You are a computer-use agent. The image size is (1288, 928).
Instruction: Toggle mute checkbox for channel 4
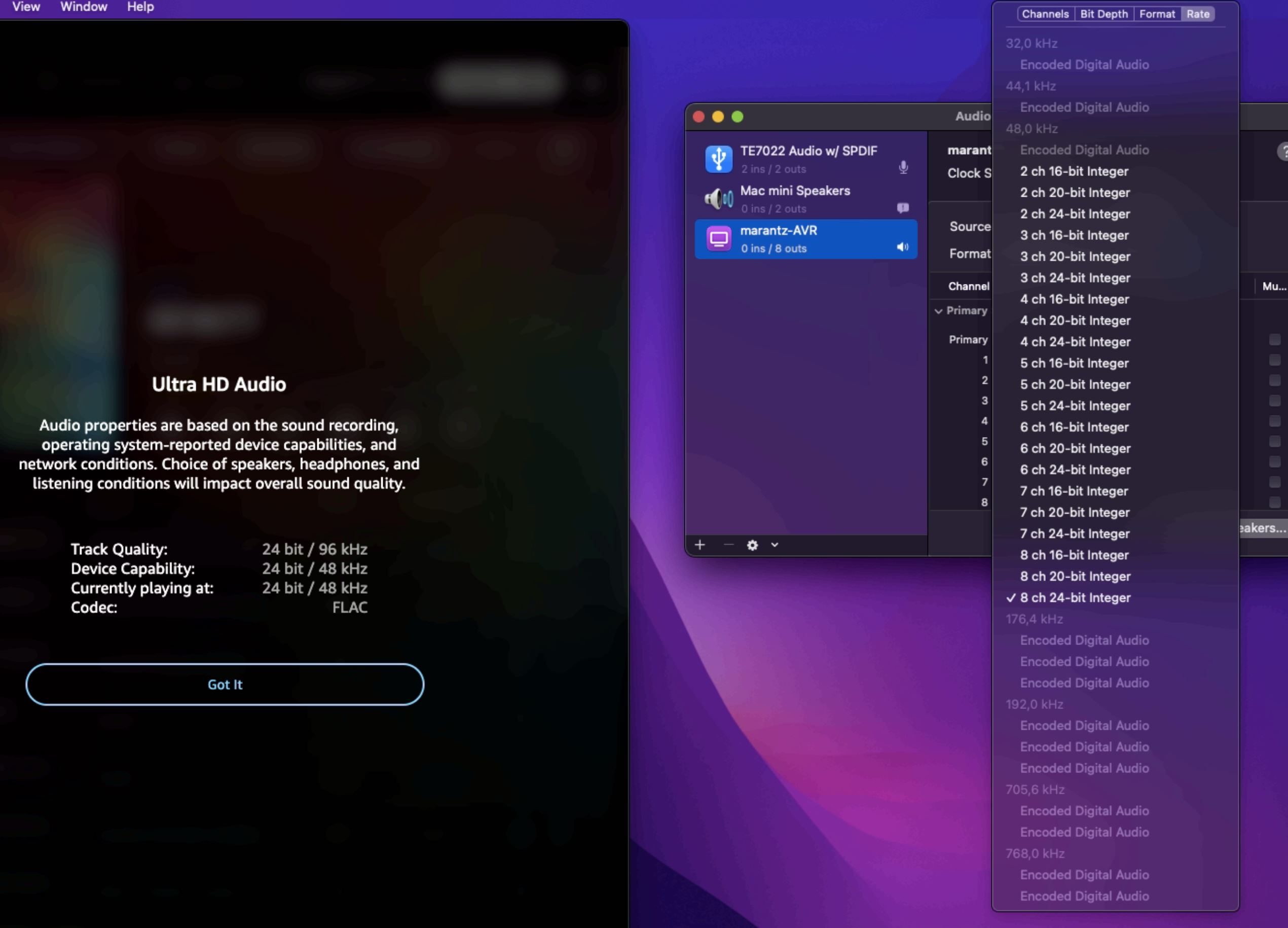[x=1274, y=421]
